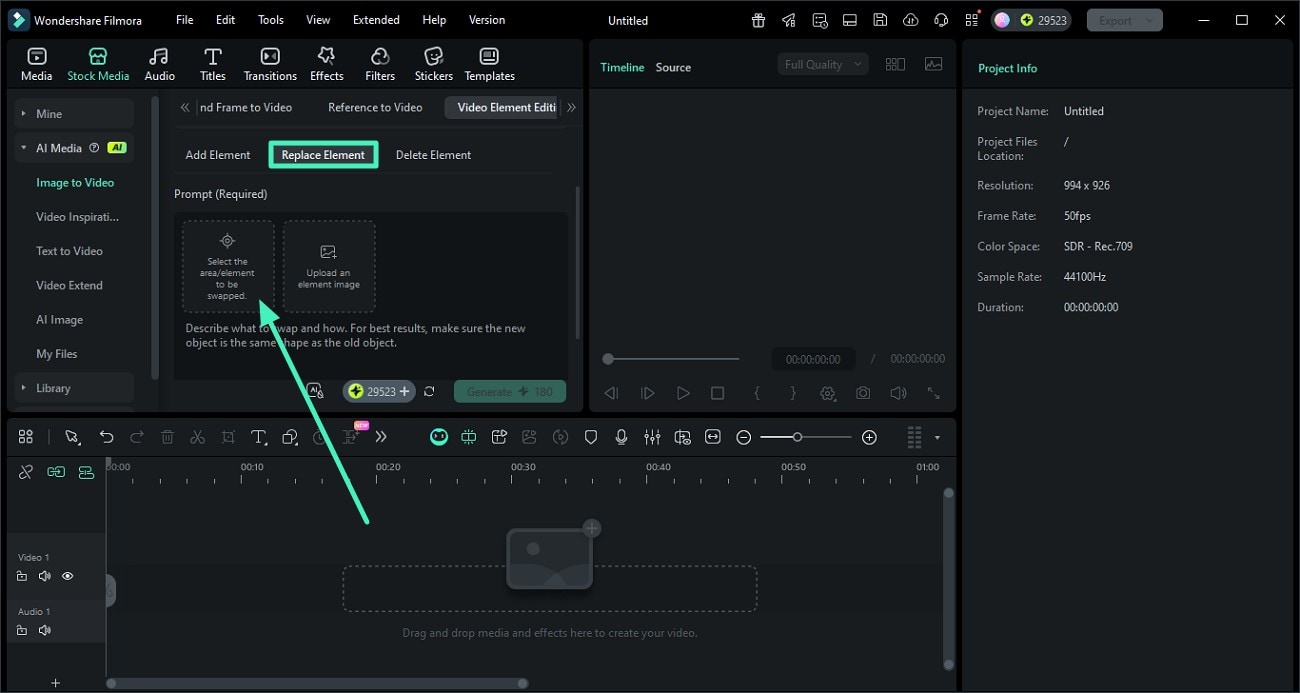Image resolution: width=1300 pixels, height=693 pixels.
Task: Toggle the auto ripple link icon
Action: (x=56, y=472)
